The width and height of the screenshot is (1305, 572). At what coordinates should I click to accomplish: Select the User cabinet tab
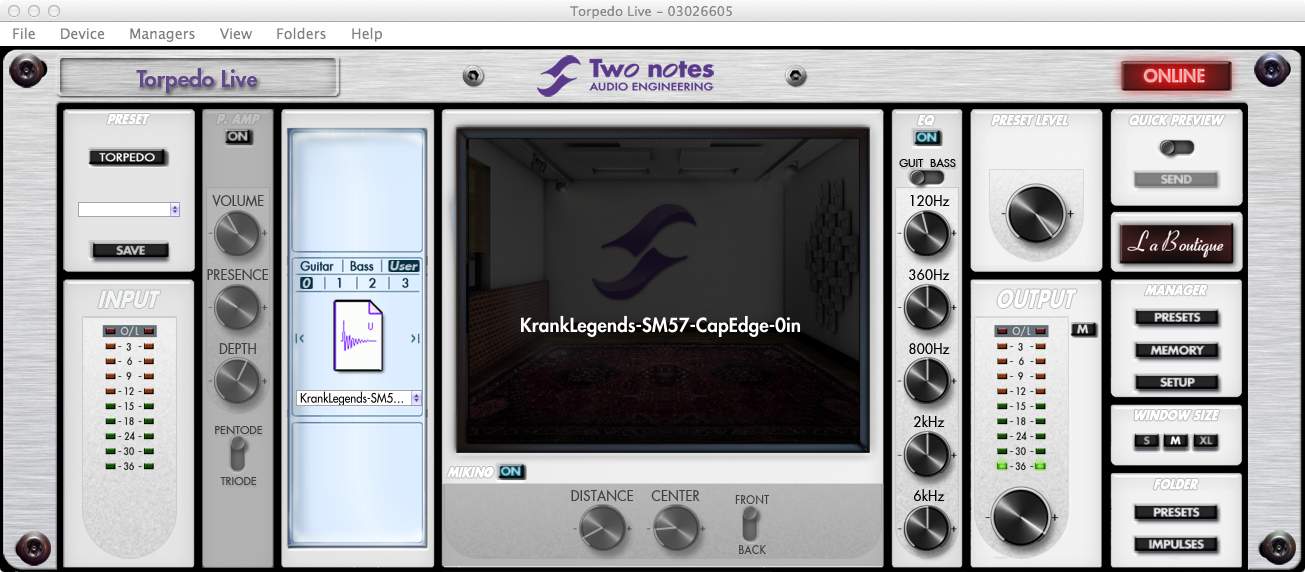pos(403,266)
